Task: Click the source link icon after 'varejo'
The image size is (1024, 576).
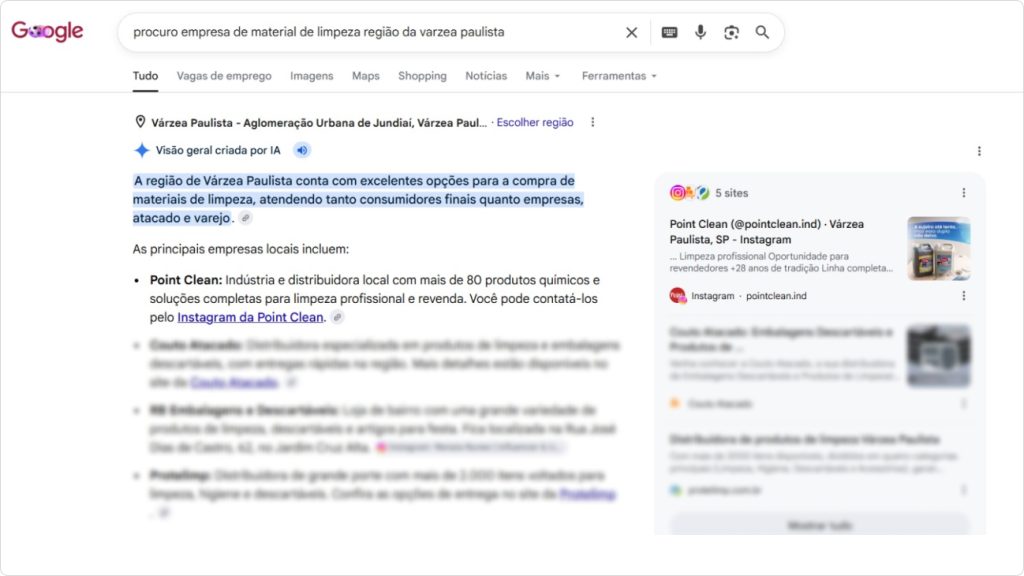Action: coord(246,218)
